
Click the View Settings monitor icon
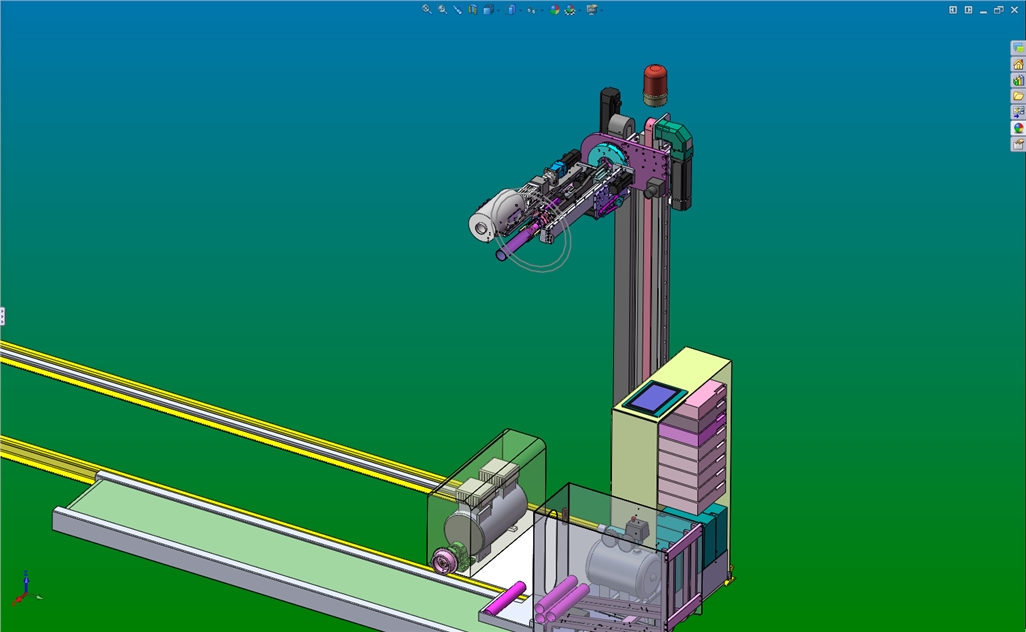click(x=592, y=9)
